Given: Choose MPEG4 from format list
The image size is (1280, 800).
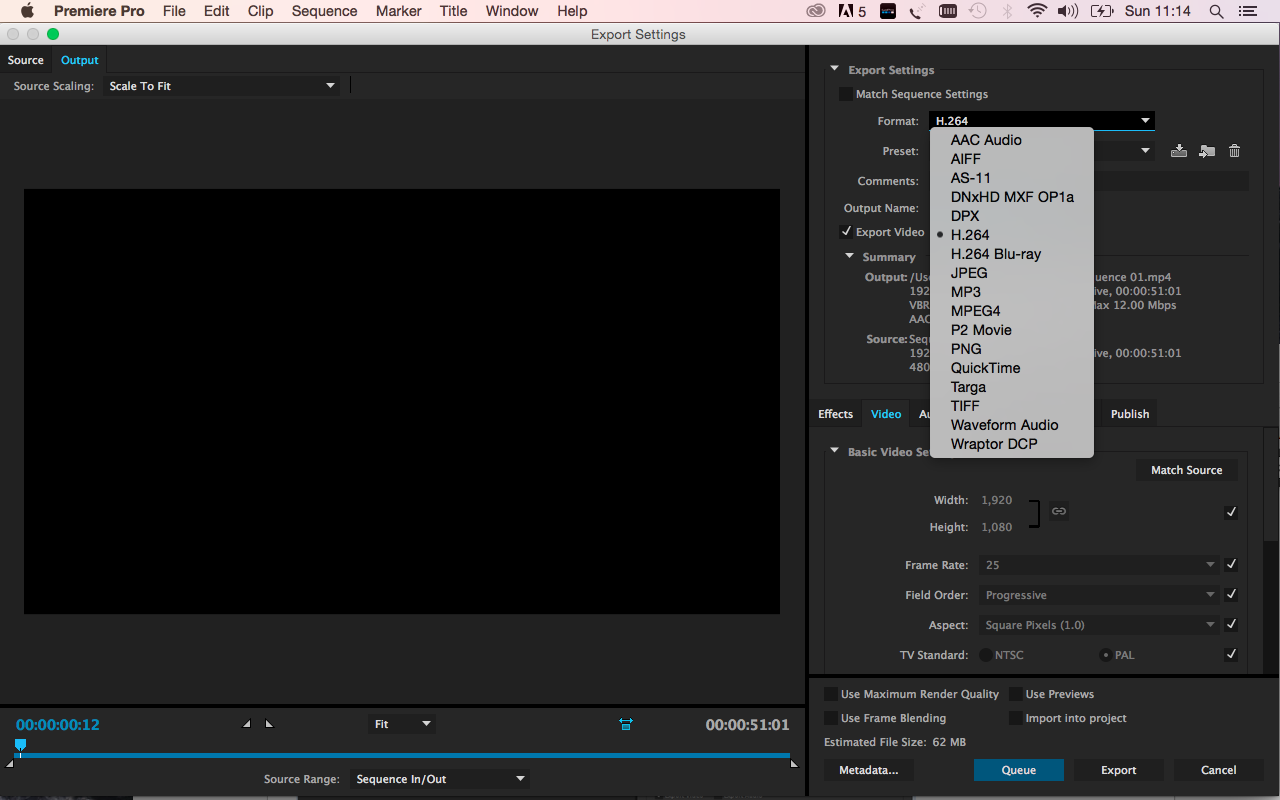Looking at the screenshot, I should 1011,311.
